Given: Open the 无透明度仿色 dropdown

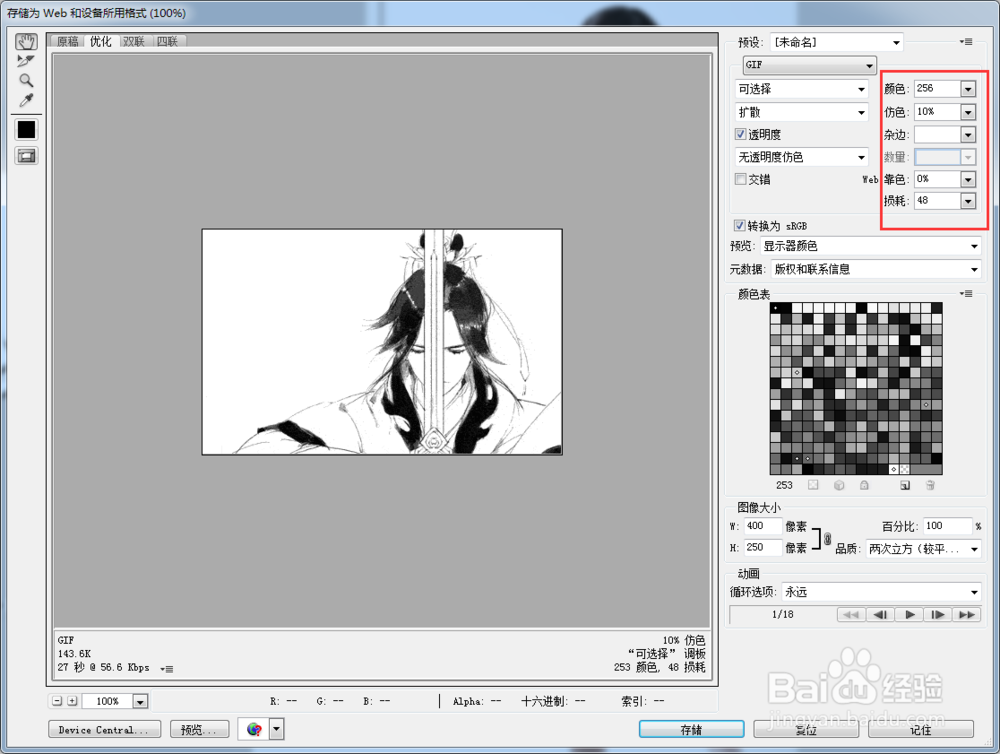Looking at the screenshot, I should [x=802, y=157].
